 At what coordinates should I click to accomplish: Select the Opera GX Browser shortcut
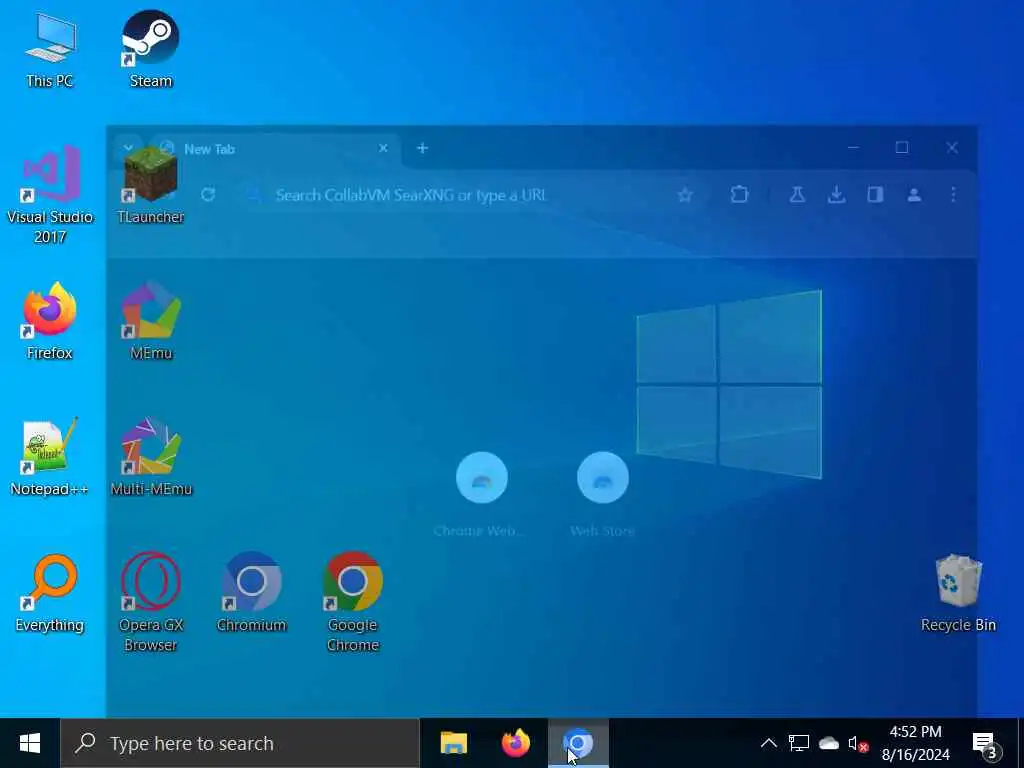pyautogui.click(x=151, y=602)
